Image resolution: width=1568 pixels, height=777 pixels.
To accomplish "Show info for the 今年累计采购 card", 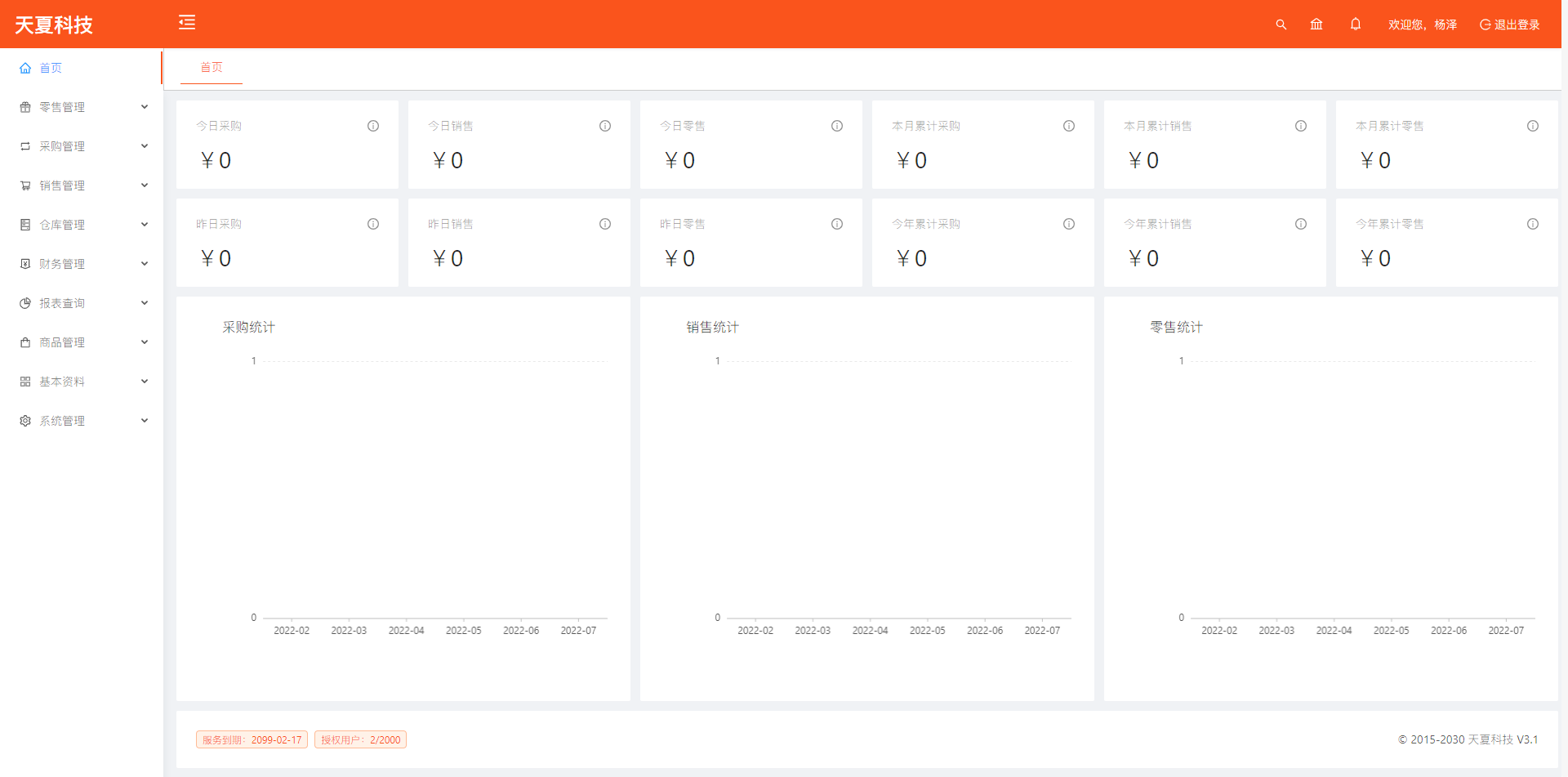I will (1069, 224).
